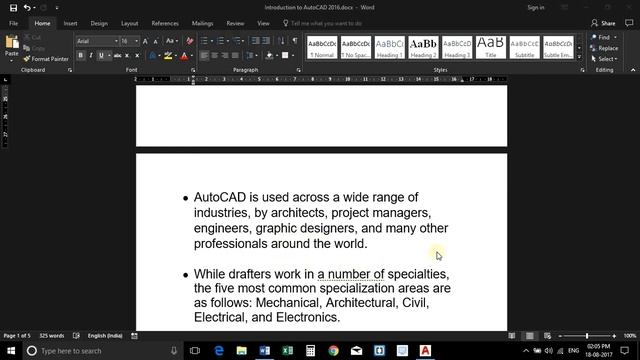Switch to Read Mode view icon
640x360 pixels.
click(511, 336)
